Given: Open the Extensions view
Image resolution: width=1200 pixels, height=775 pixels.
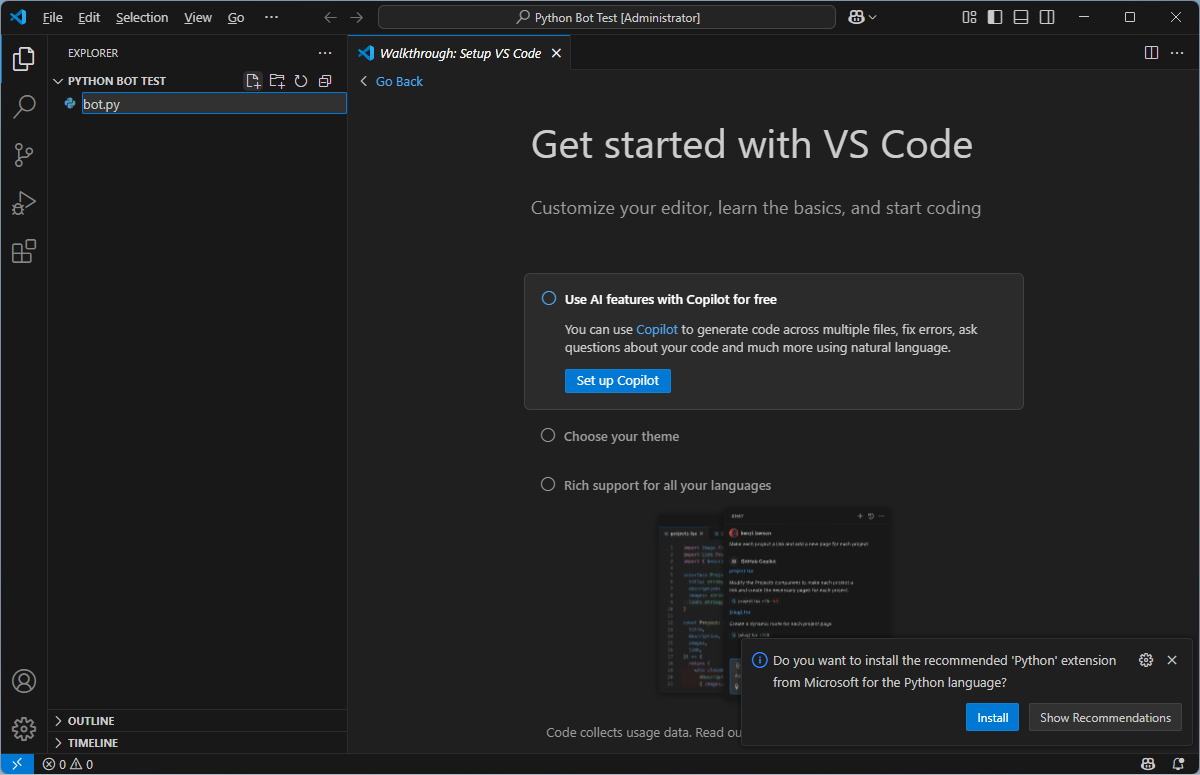Looking at the screenshot, I should click(24, 251).
